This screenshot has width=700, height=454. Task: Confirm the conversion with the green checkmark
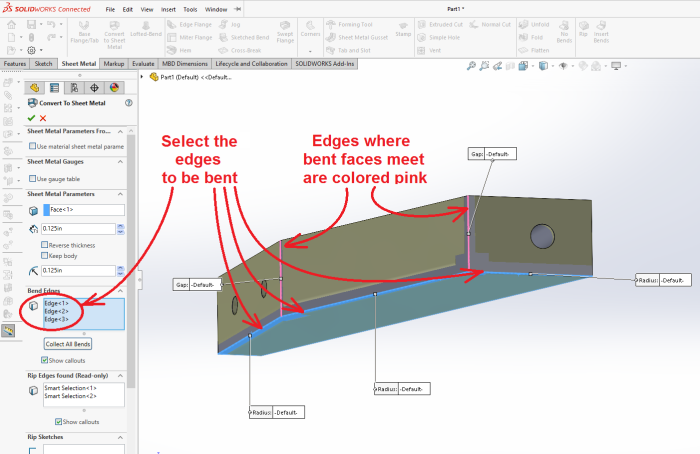click(31, 118)
